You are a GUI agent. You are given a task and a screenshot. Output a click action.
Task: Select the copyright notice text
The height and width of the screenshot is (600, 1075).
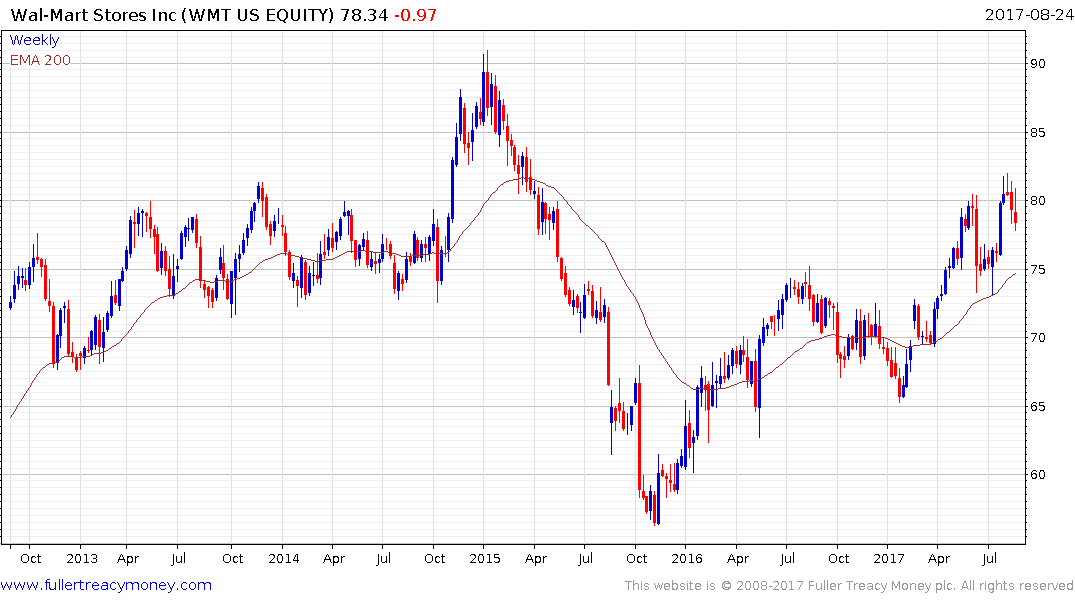click(849, 586)
